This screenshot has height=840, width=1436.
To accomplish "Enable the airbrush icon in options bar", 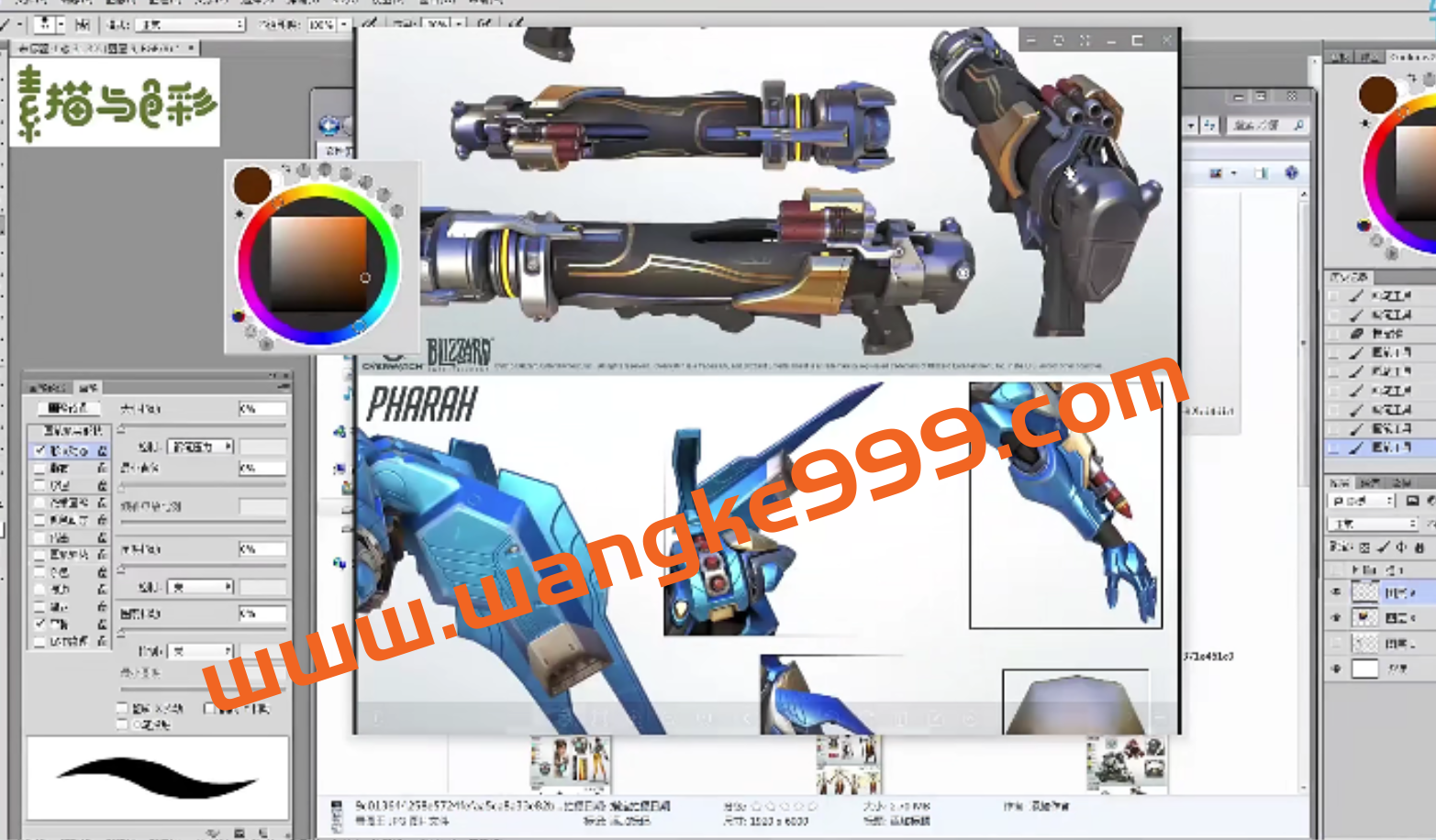I will [x=484, y=24].
